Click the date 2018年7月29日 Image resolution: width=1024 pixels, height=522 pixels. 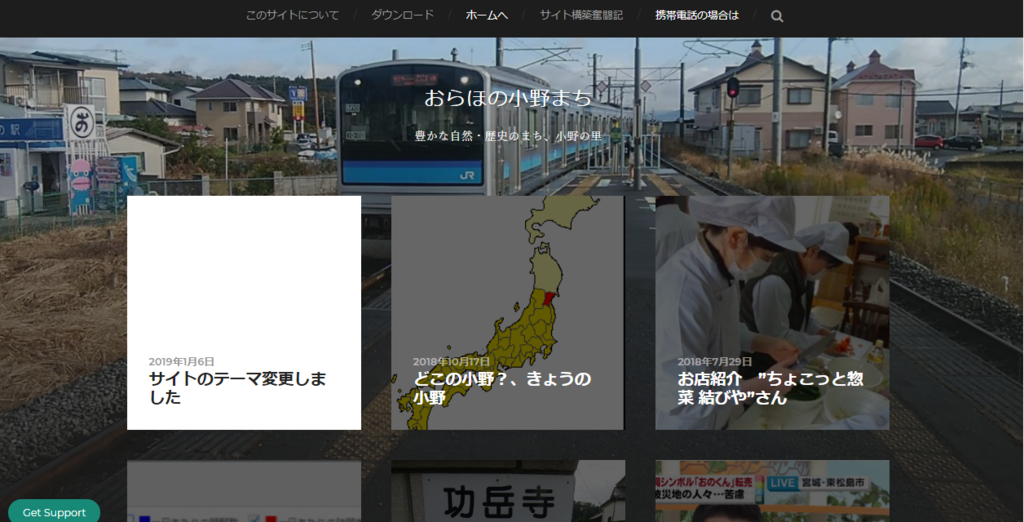(x=714, y=361)
